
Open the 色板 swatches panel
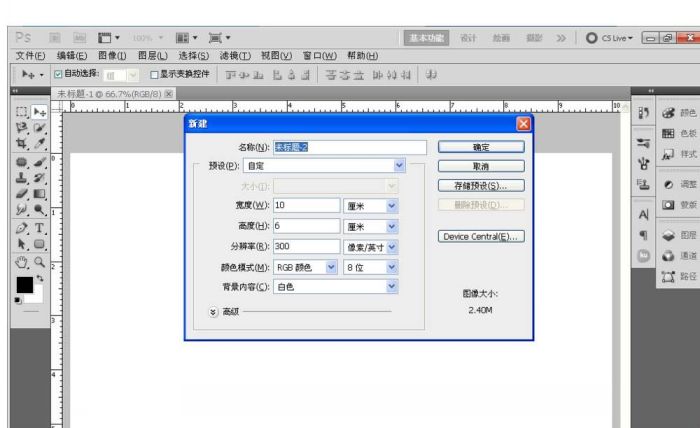(679, 133)
